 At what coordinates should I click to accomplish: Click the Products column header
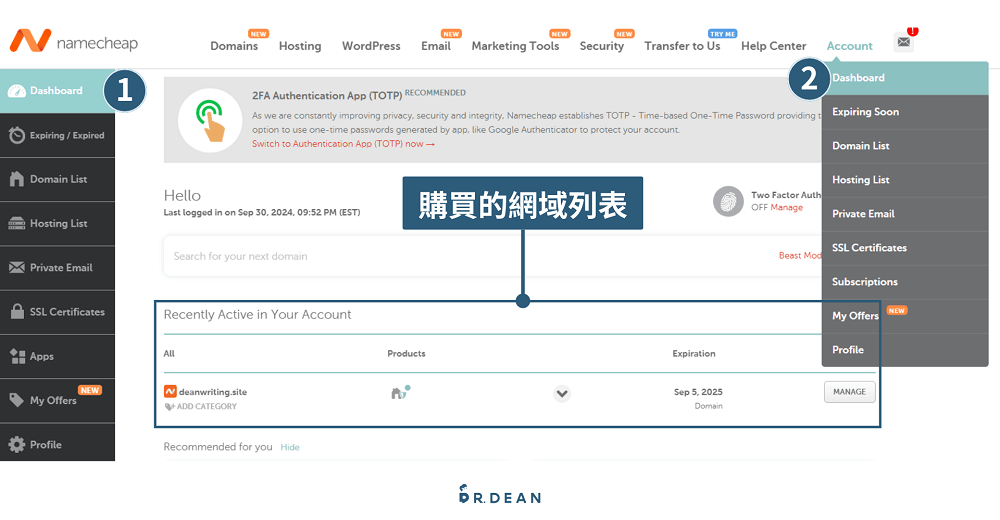[406, 353]
